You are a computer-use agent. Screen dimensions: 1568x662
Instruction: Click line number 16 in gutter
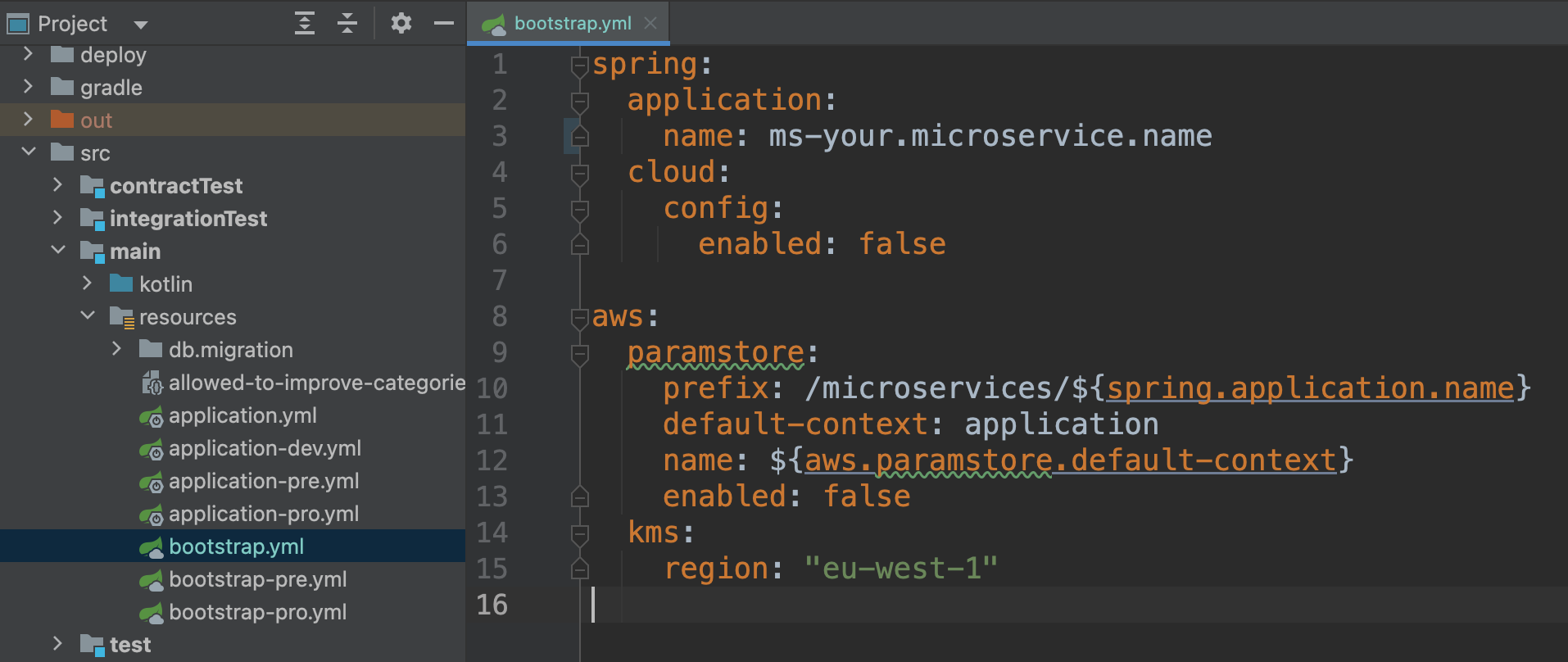pyautogui.click(x=492, y=605)
